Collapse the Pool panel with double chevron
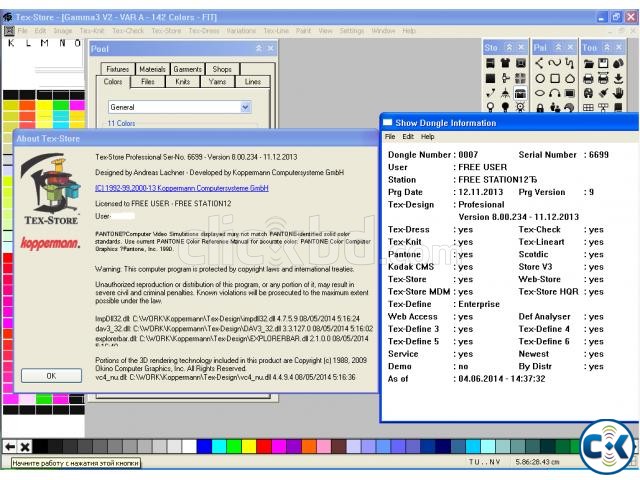640x480 pixels. coord(259,48)
